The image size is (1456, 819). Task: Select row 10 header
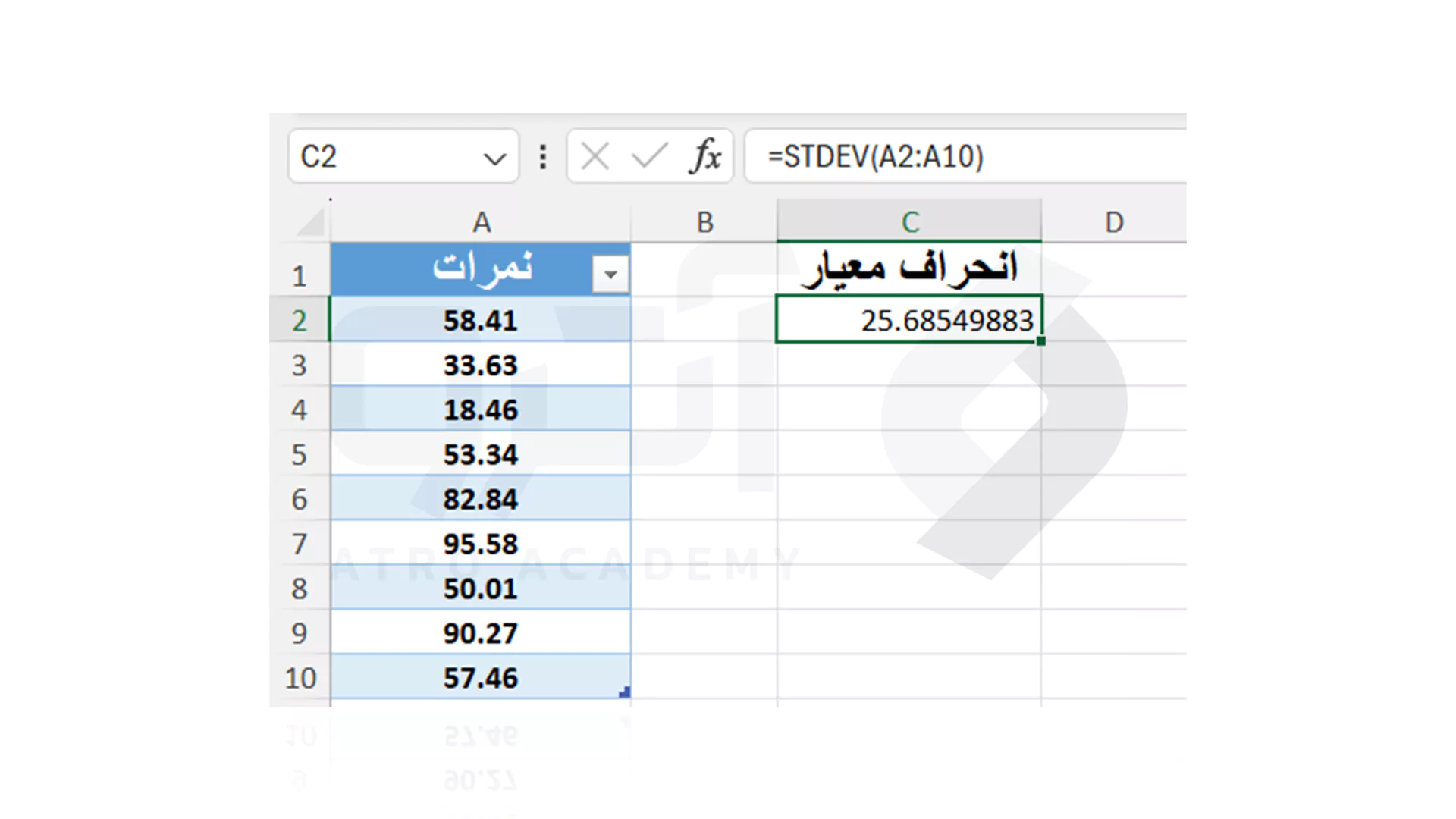(300, 678)
